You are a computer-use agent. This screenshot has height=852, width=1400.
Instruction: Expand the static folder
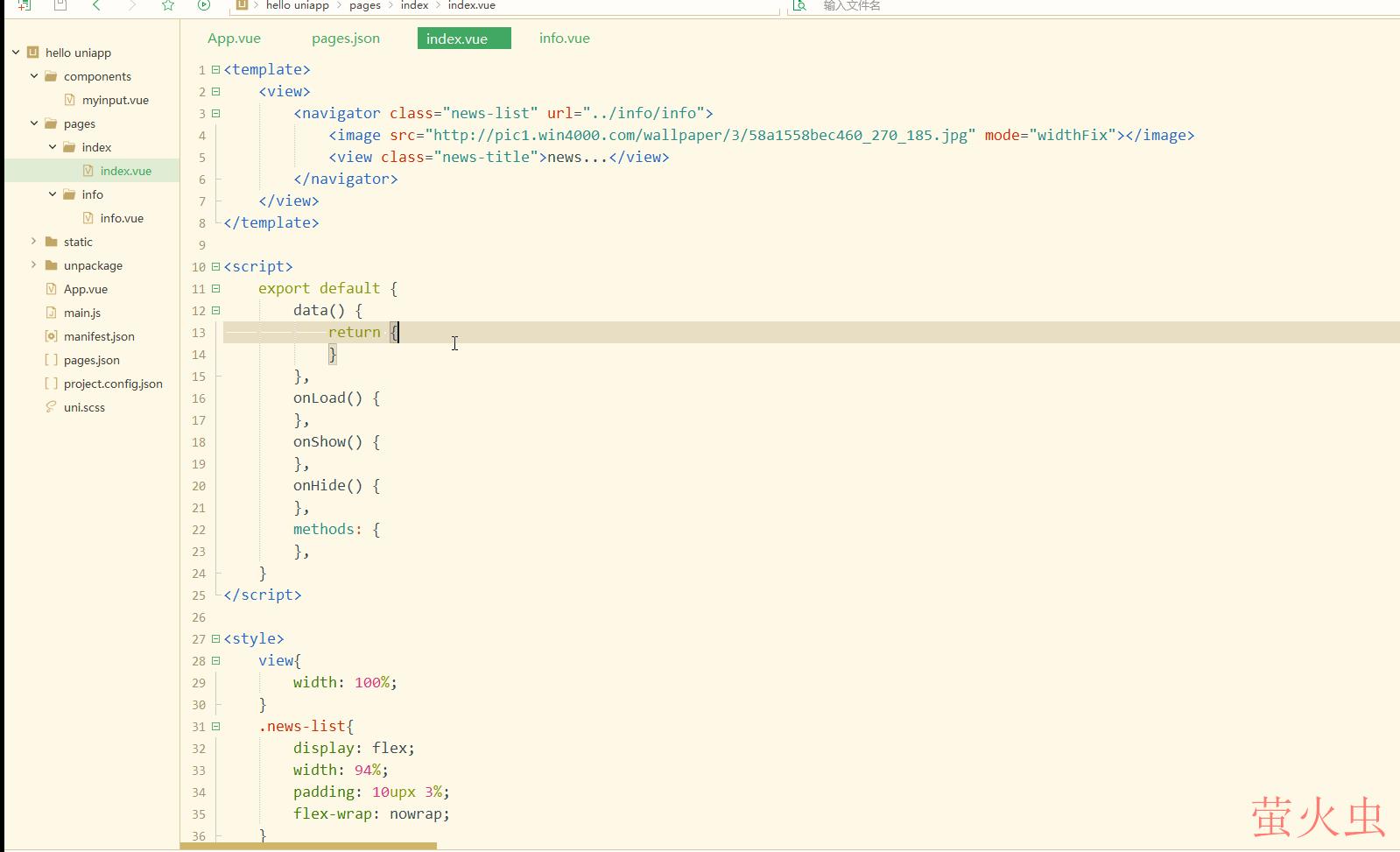click(34, 241)
